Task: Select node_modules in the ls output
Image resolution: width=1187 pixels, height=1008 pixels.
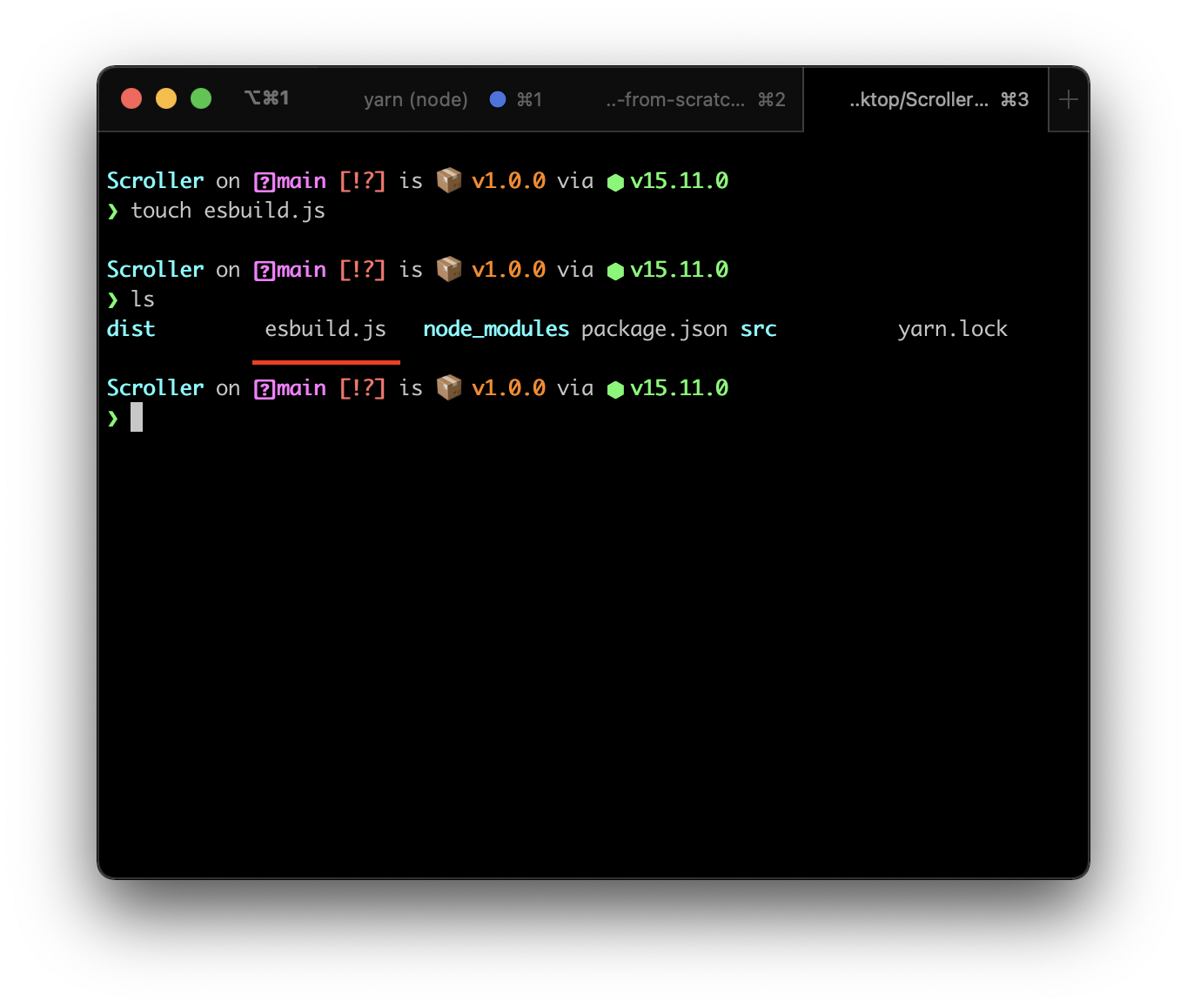Action: point(495,329)
